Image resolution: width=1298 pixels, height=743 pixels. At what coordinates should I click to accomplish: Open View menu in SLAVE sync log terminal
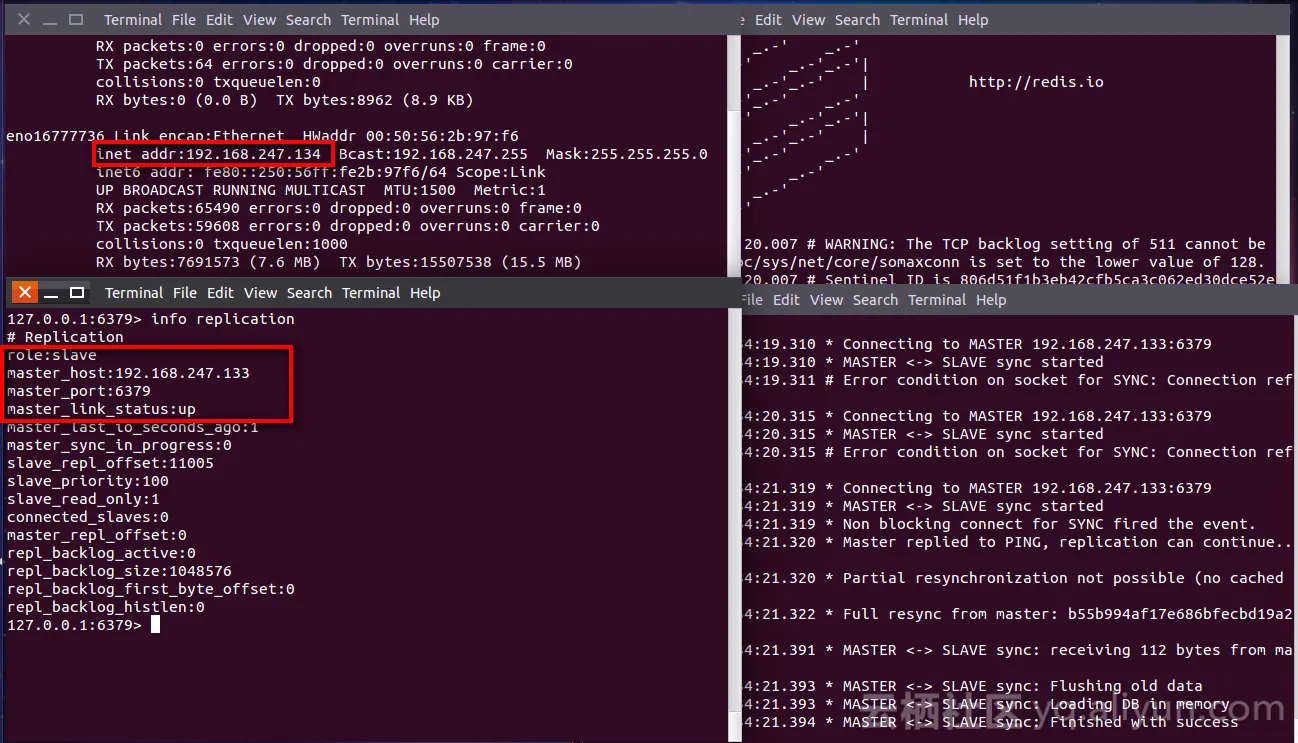coord(827,300)
